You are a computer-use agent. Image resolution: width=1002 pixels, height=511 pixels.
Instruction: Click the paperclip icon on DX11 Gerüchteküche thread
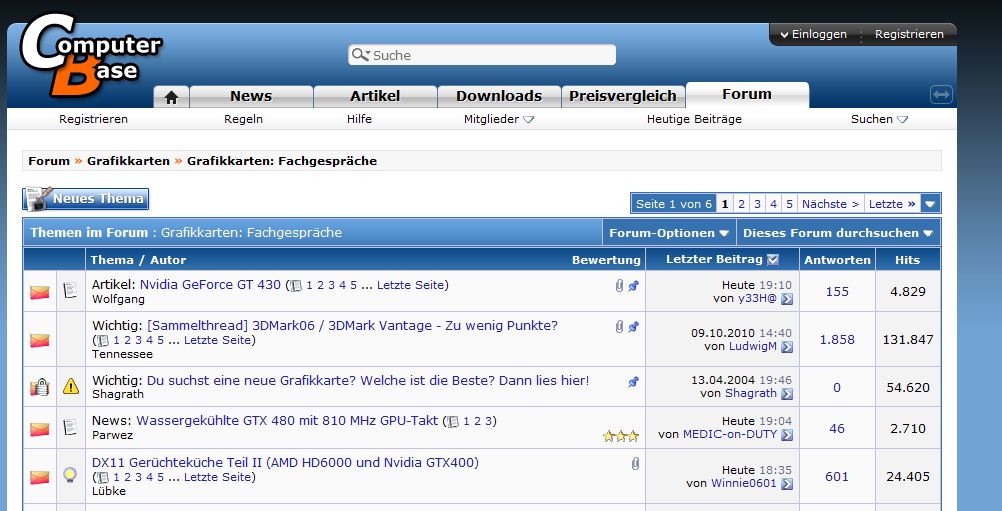(x=635, y=464)
